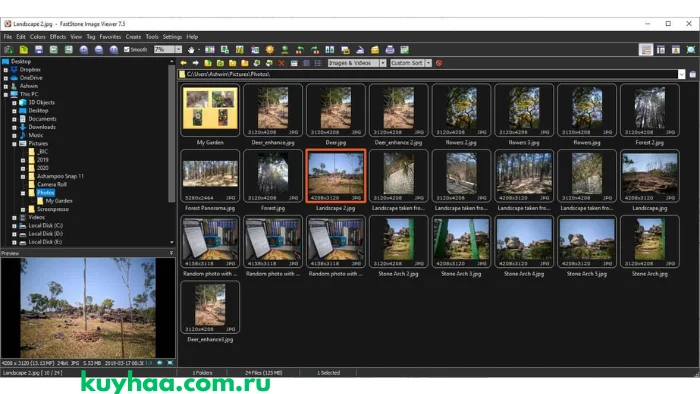
Task: Click the Rotate Left icon
Action: click(x=300, y=50)
